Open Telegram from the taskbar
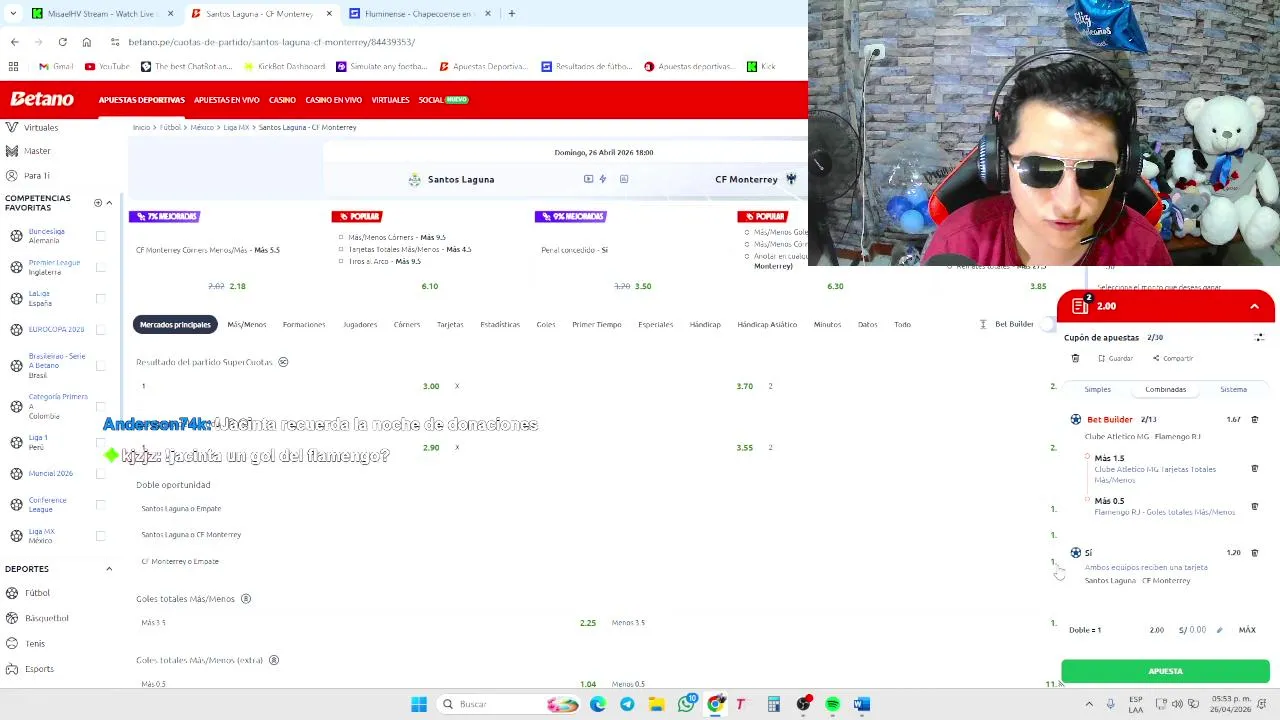1280x720 pixels. tap(627, 704)
